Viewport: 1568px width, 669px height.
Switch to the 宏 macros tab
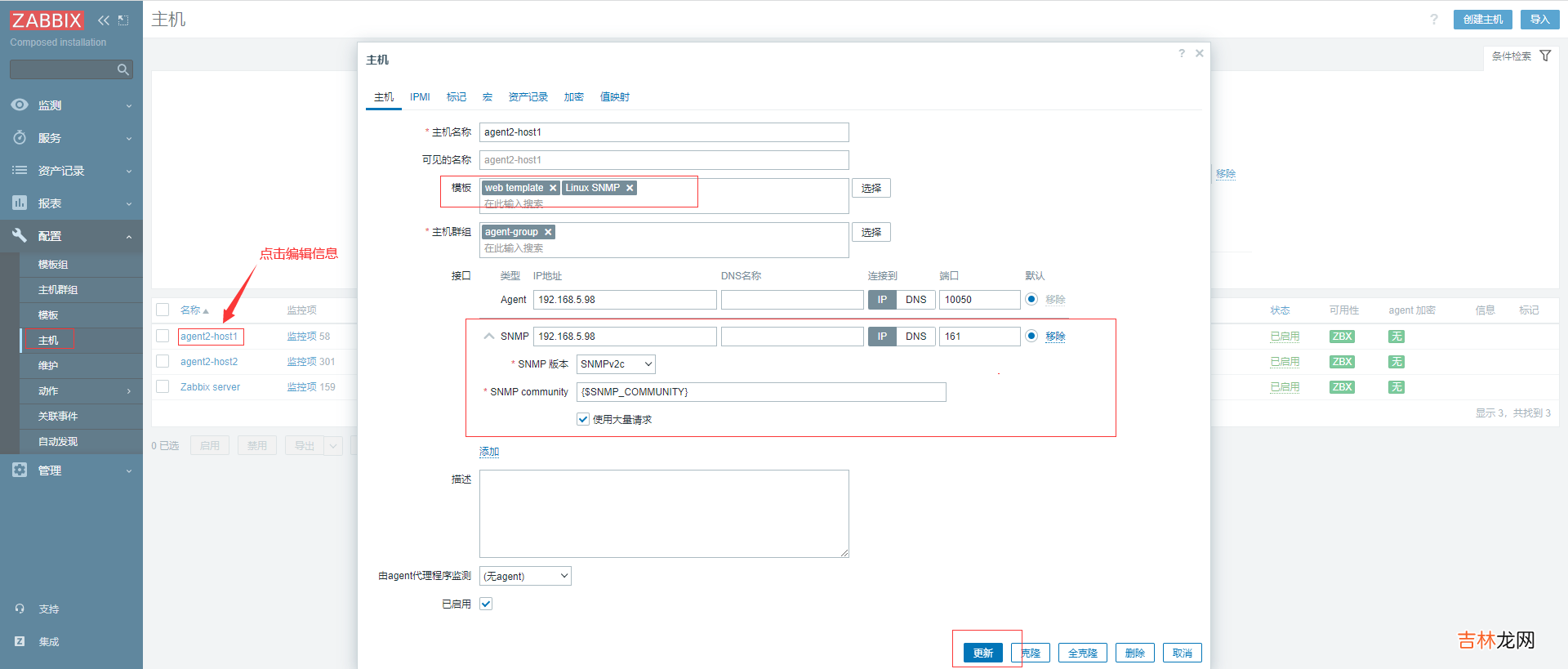tap(488, 97)
